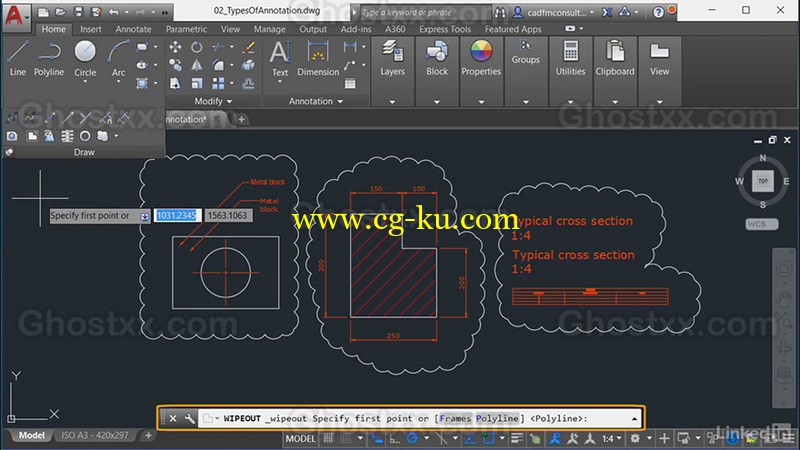Toggle annotation visibility in status bar

555,438
